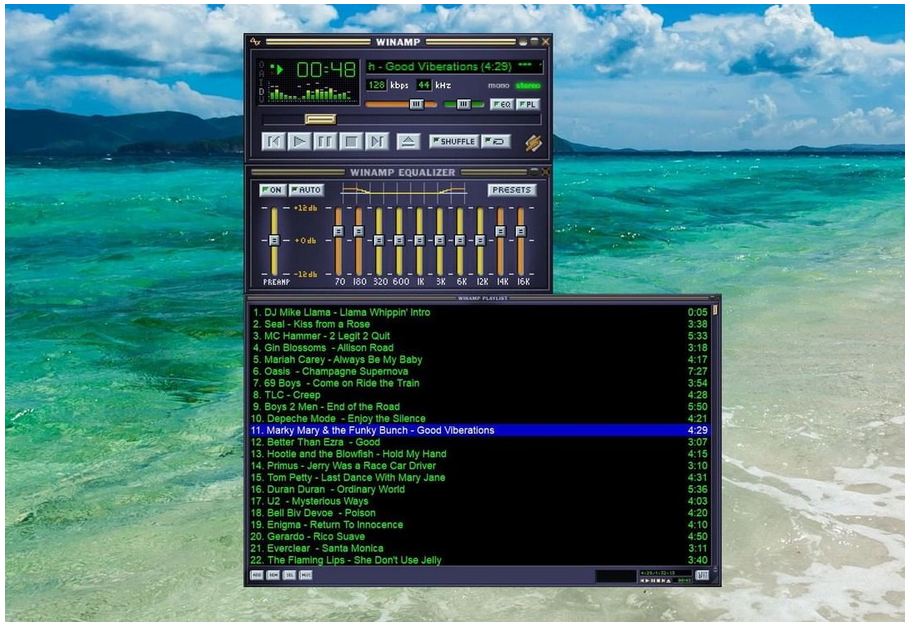The image size is (915, 629).
Task: Open the playlist SEL selection menu
Action: pyautogui.click(x=289, y=575)
